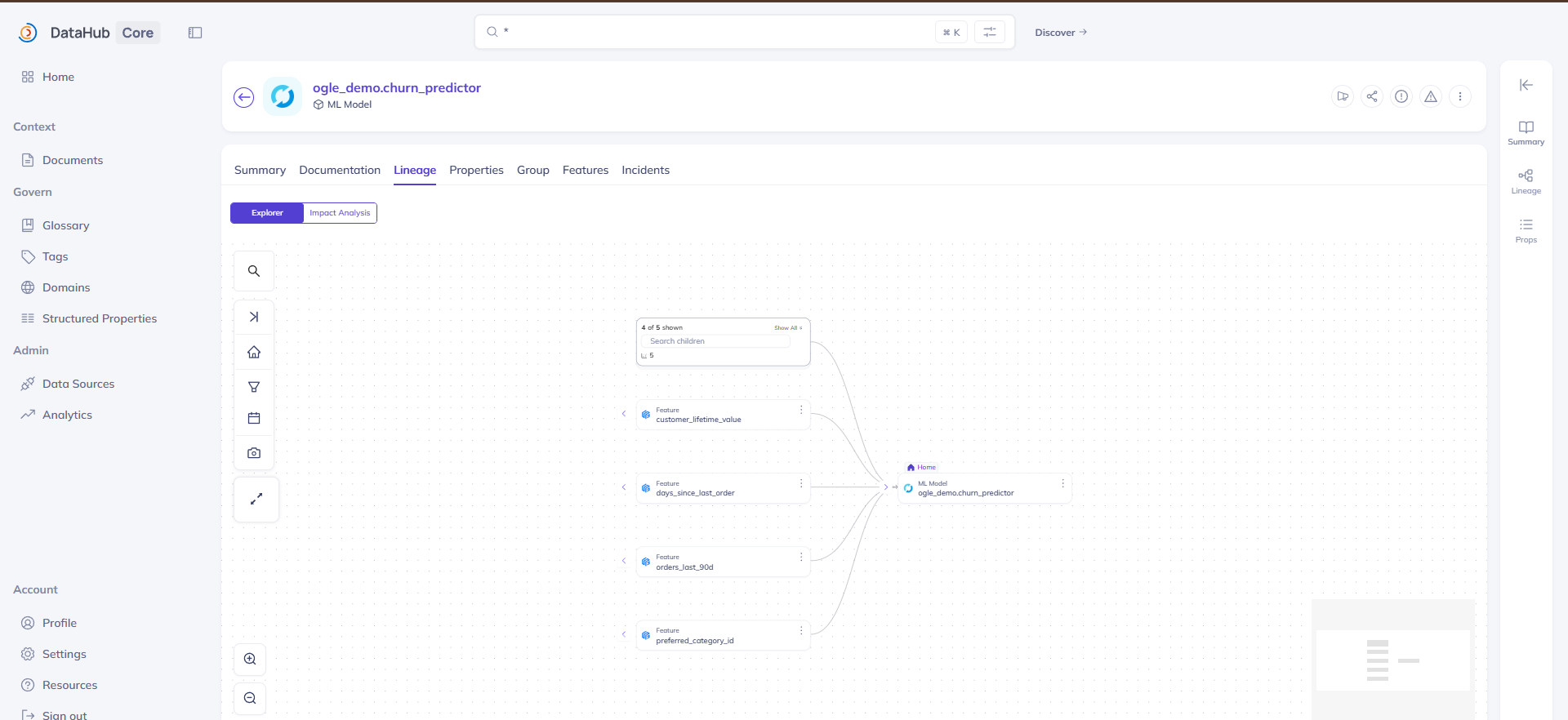Click the warning triangle icon

[1431, 96]
